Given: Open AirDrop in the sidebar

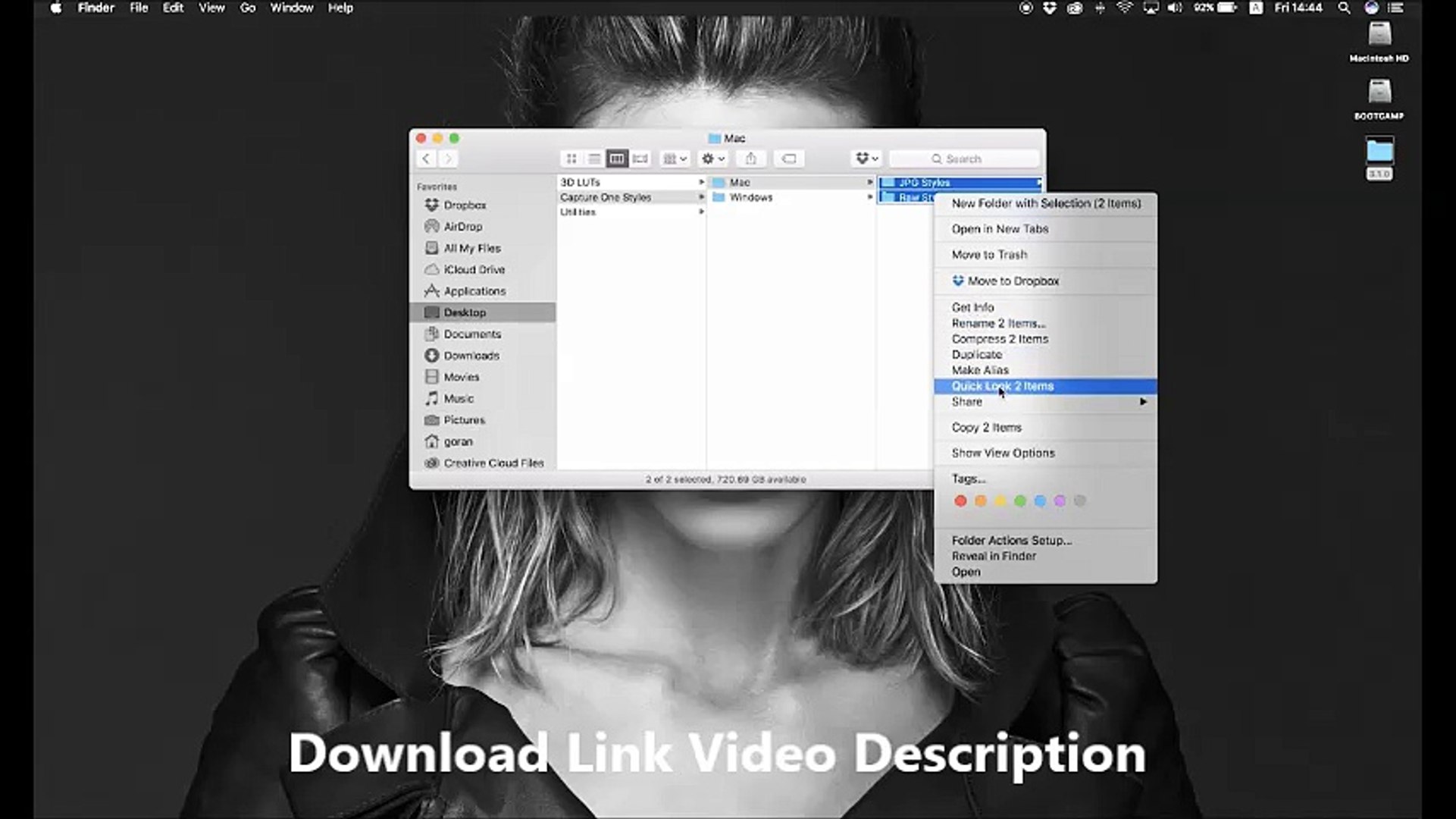Looking at the screenshot, I should 462,227.
